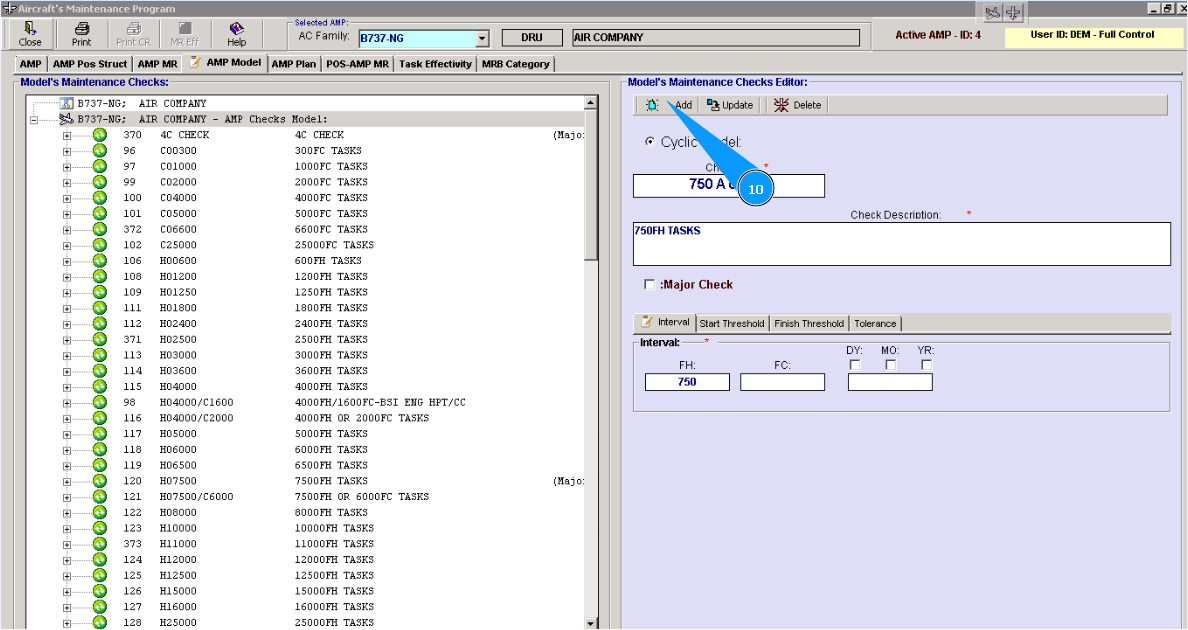Click green icon of H07500 check row
Screen dimensions: 1188x630
click(x=100, y=481)
